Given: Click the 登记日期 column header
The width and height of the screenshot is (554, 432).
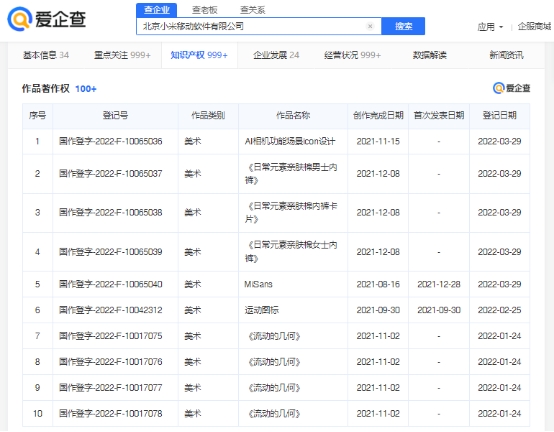Looking at the screenshot, I should (x=500, y=115).
